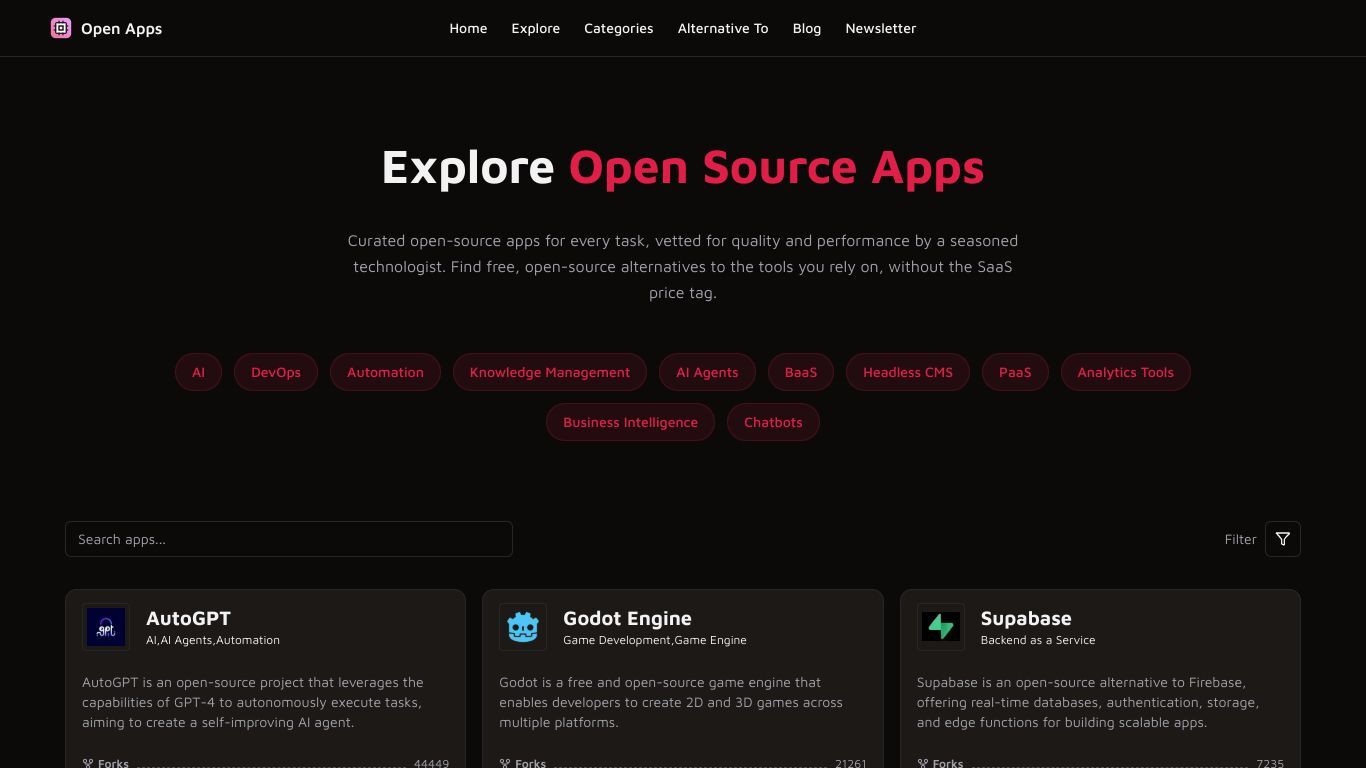The image size is (1366, 768).
Task: Open the Explore menu item
Action: (536, 28)
